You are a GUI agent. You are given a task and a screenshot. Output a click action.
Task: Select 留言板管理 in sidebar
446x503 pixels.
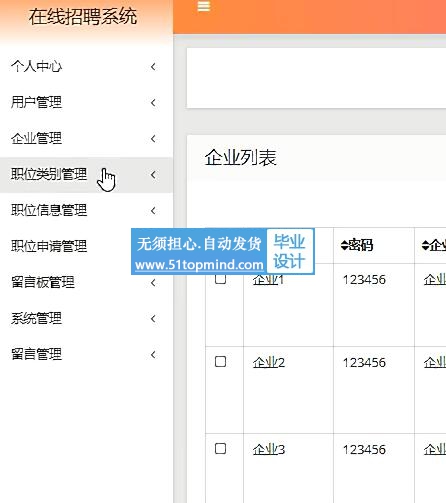(x=43, y=282)
